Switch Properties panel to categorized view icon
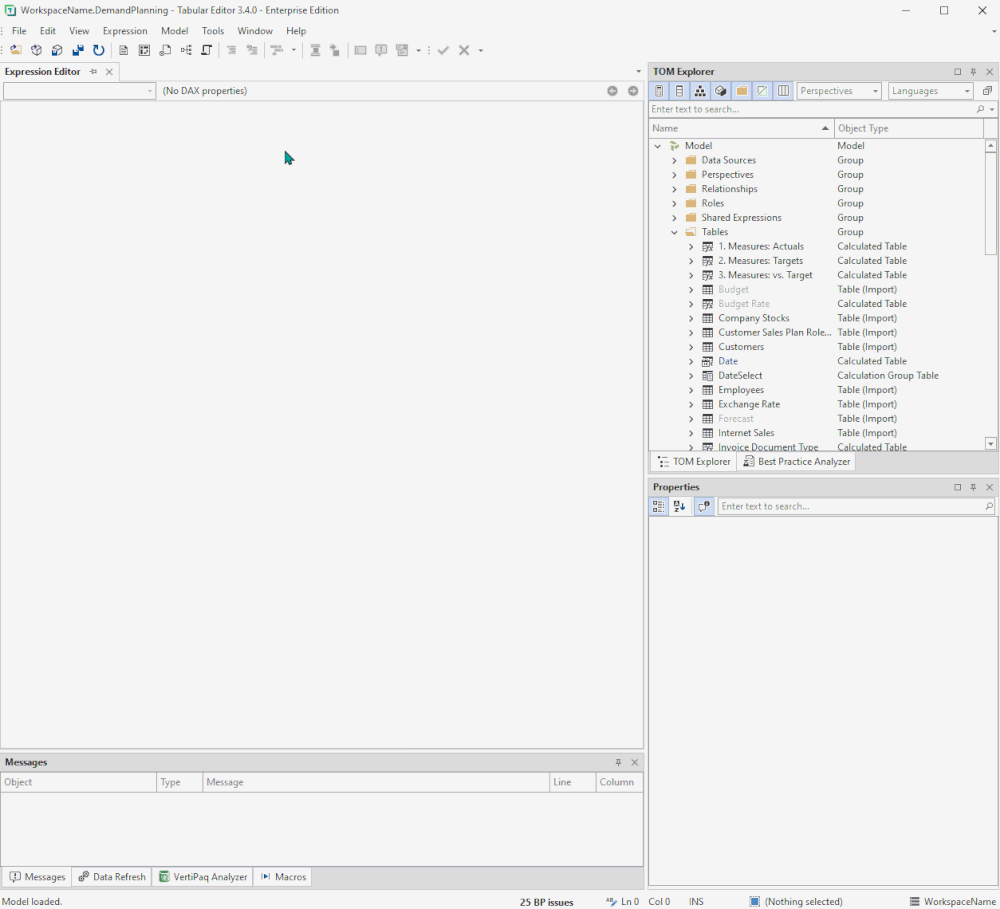Image resolution: width=1000 pixels, height=909 pixels. coord(658,506)
